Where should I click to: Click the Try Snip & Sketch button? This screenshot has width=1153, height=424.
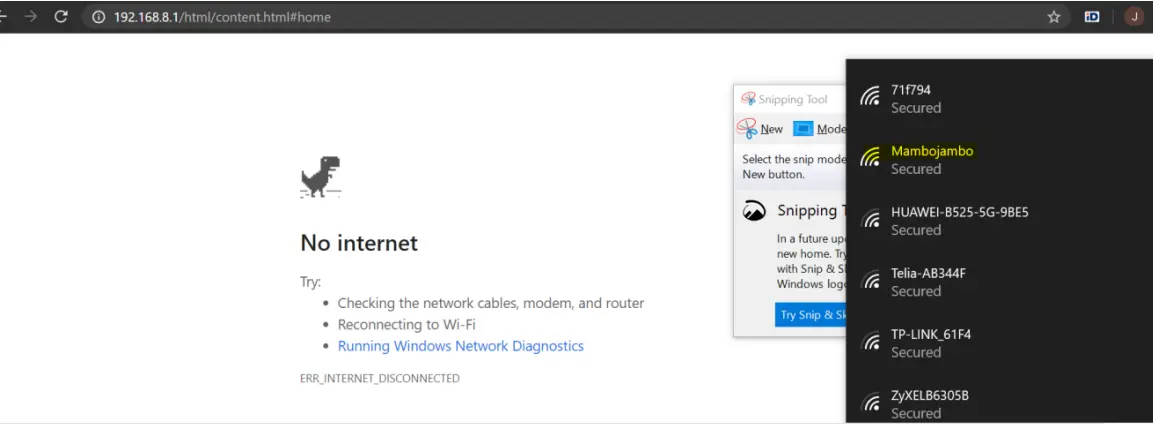(810, 315)
